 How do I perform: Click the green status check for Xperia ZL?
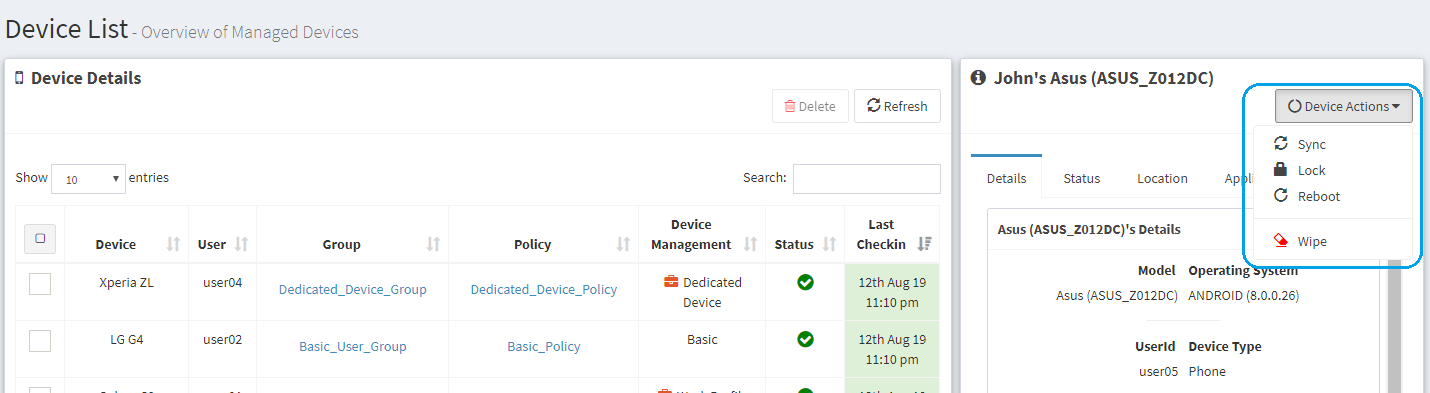click(805, 283)
